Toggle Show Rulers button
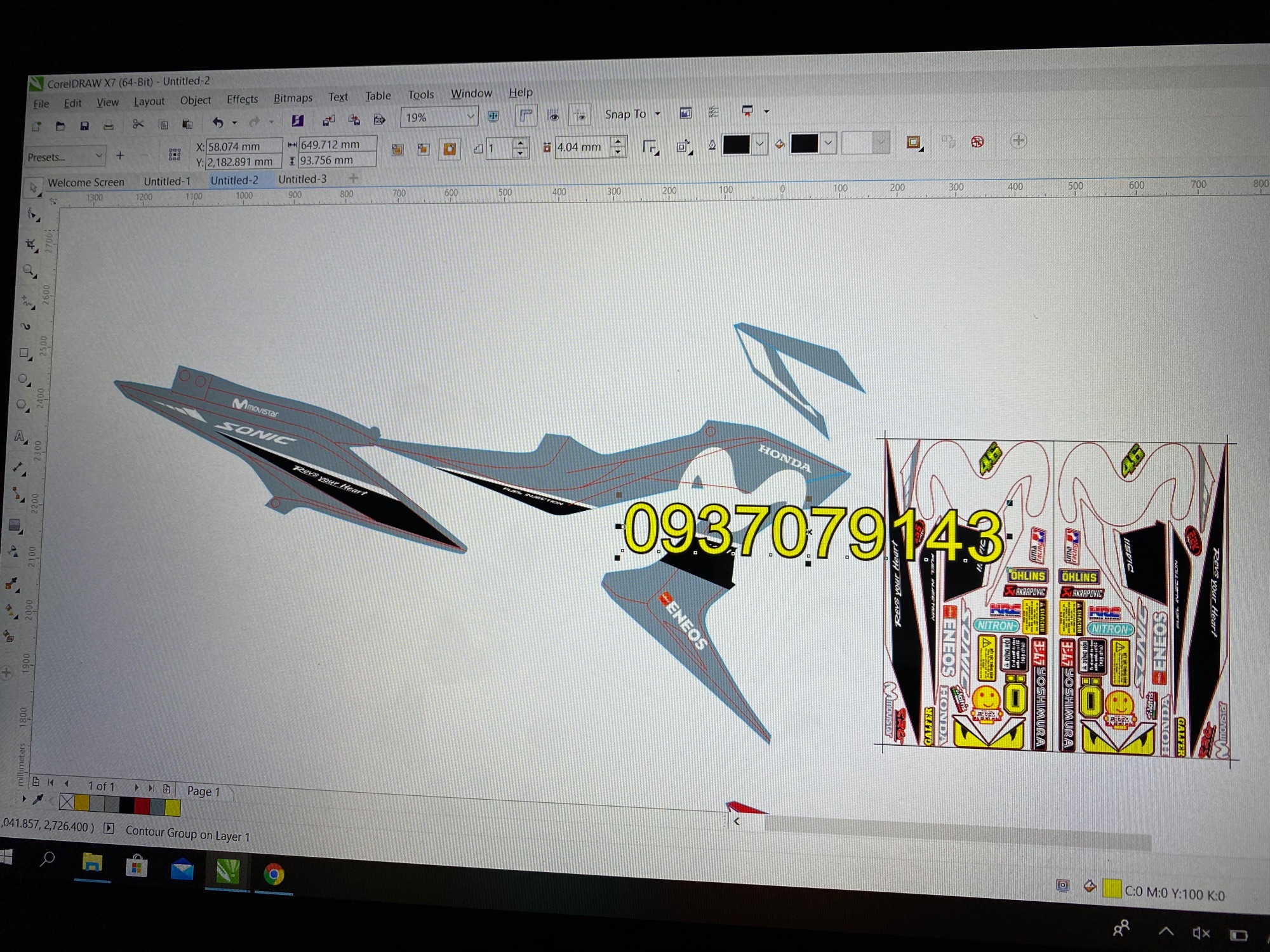The height and width of the screenshot is (952, 1270). click(x=526, y=115)
